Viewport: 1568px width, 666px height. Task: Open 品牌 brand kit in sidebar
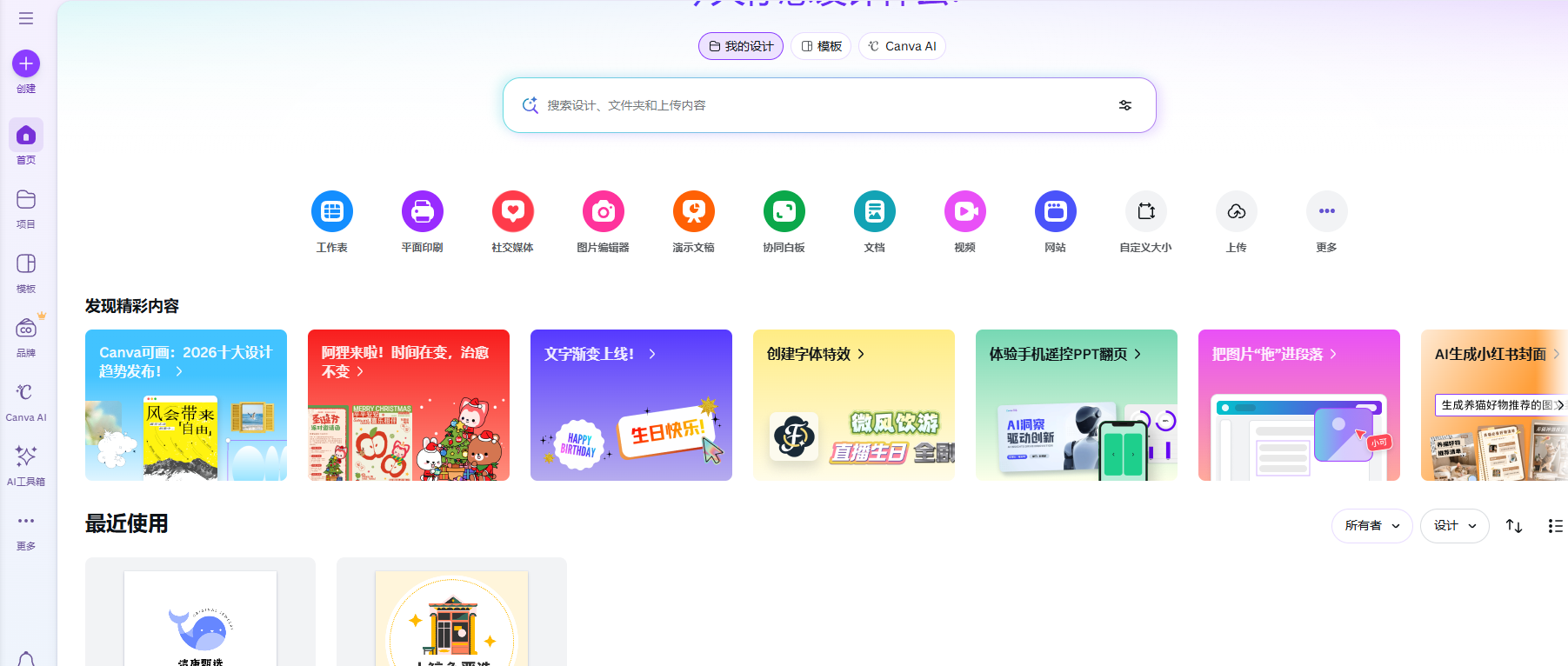[26, 336]
